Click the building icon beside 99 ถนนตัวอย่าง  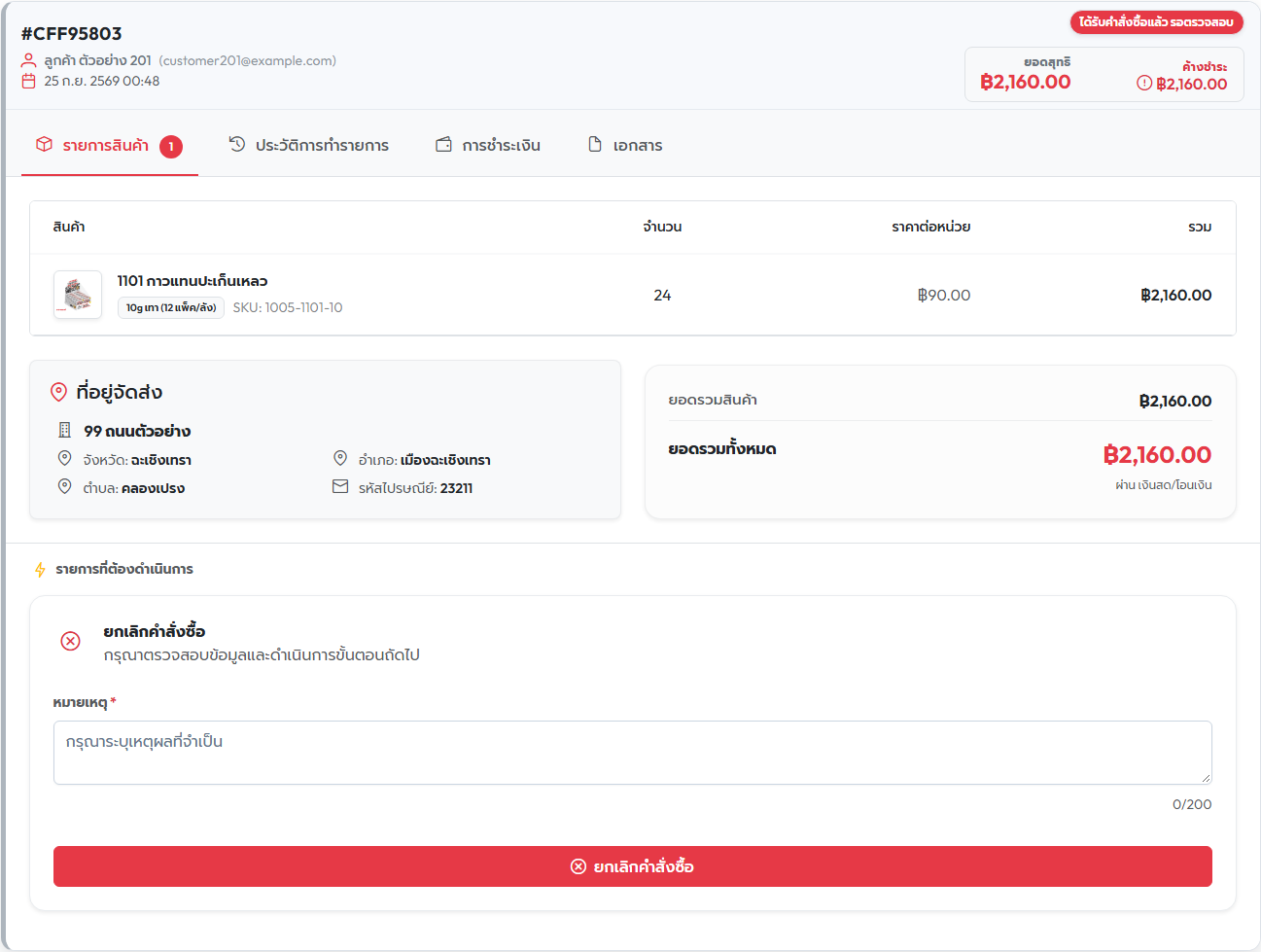point(65,431)
